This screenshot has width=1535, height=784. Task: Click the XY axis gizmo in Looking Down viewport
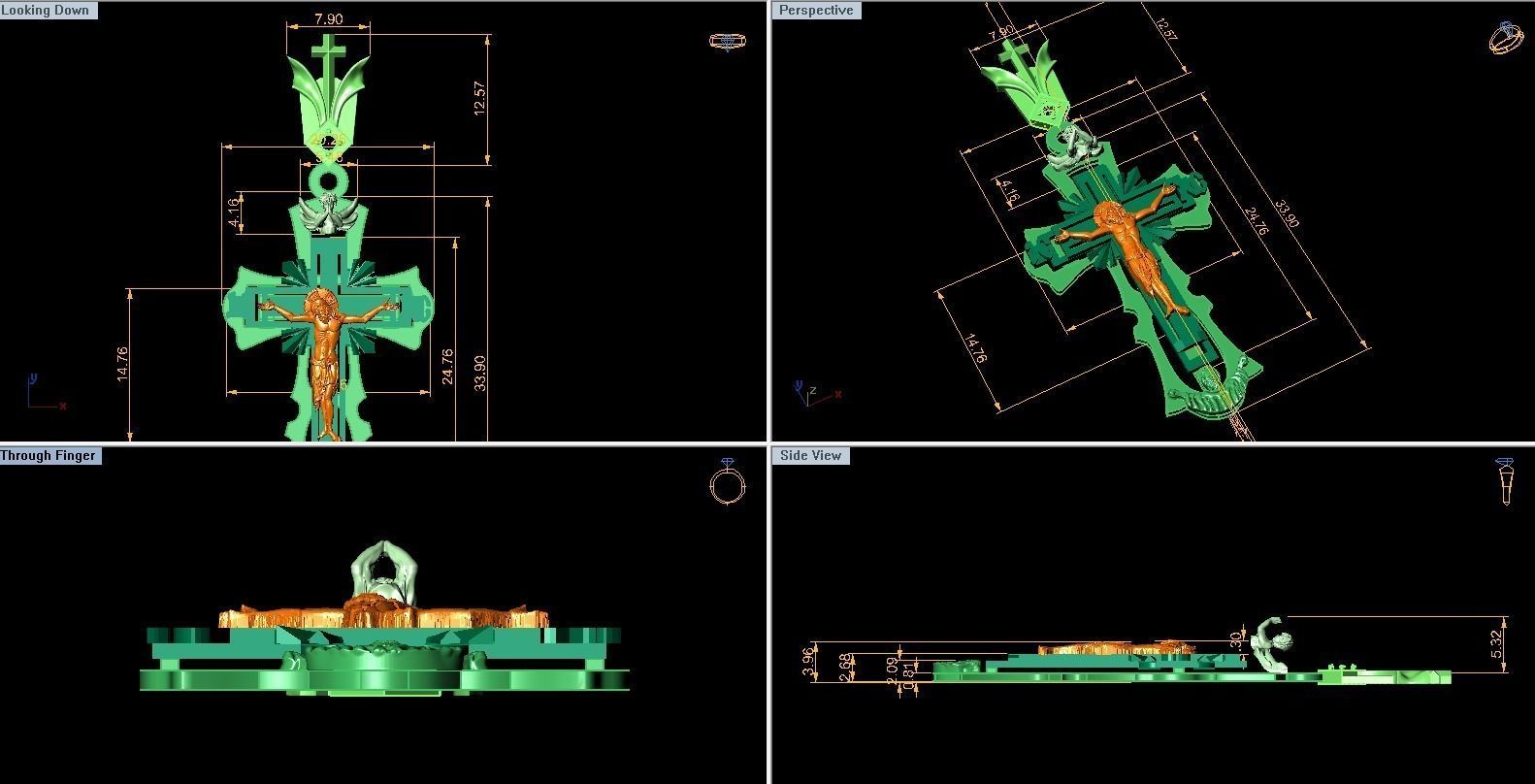45,392
